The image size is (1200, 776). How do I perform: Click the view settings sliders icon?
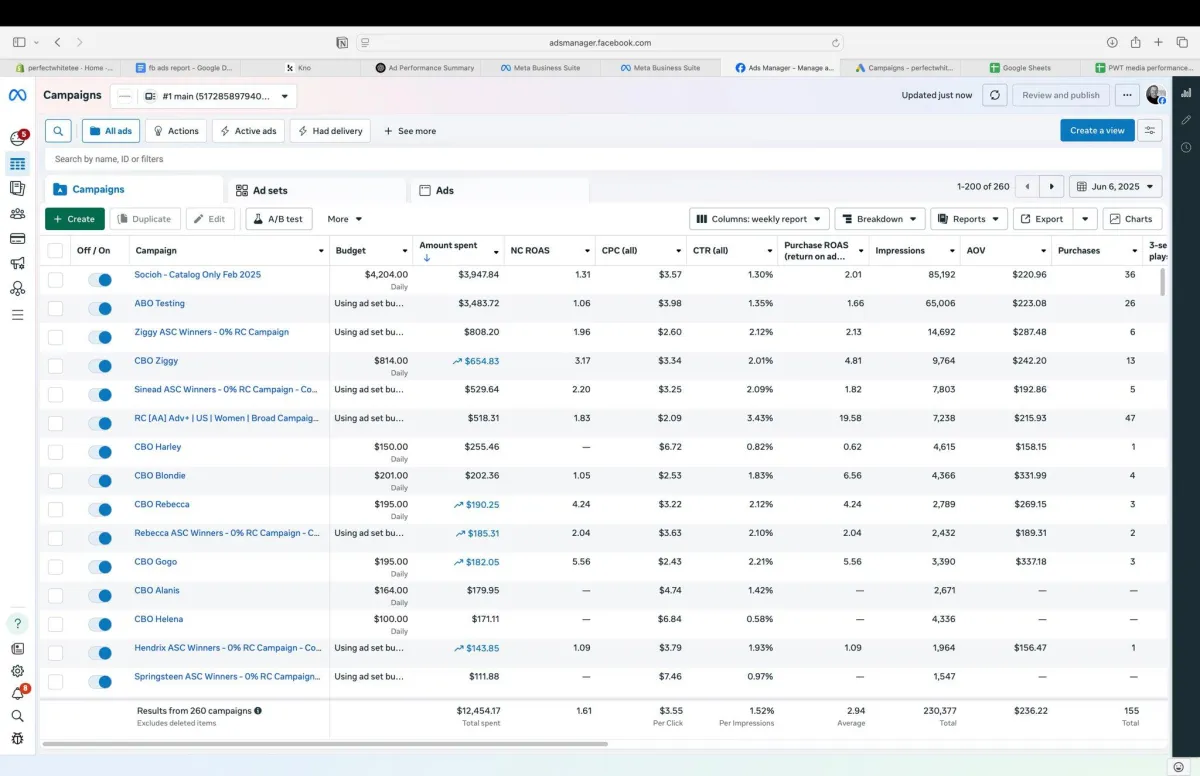[1150, 130]
